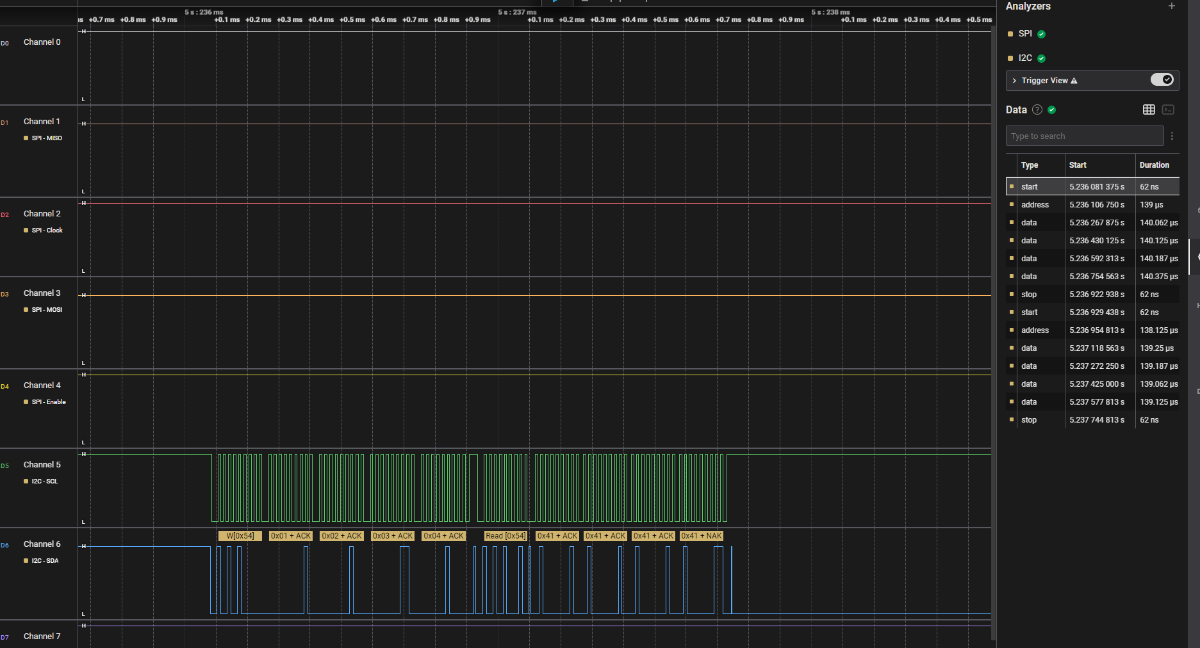The image size is (1200, 648).
Task: Expand the Trigger View chevron
Action: (1014, 80)
